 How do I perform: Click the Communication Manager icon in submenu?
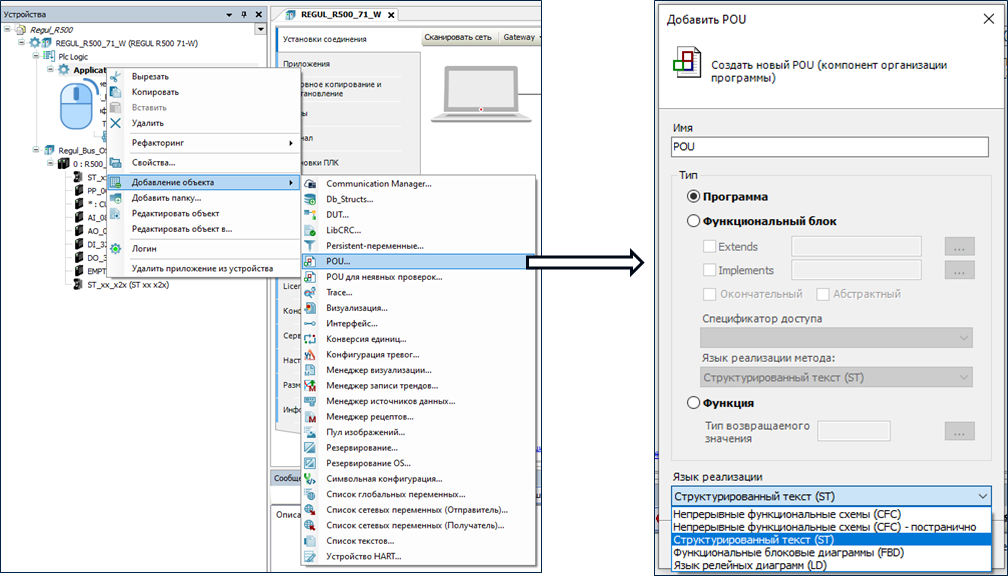click(309, 184)
